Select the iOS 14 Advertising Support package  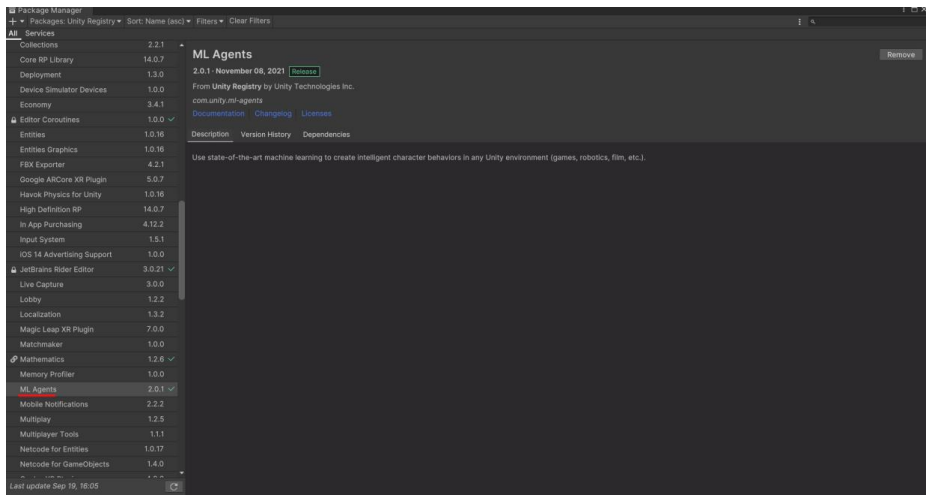[x=92, y=254]
